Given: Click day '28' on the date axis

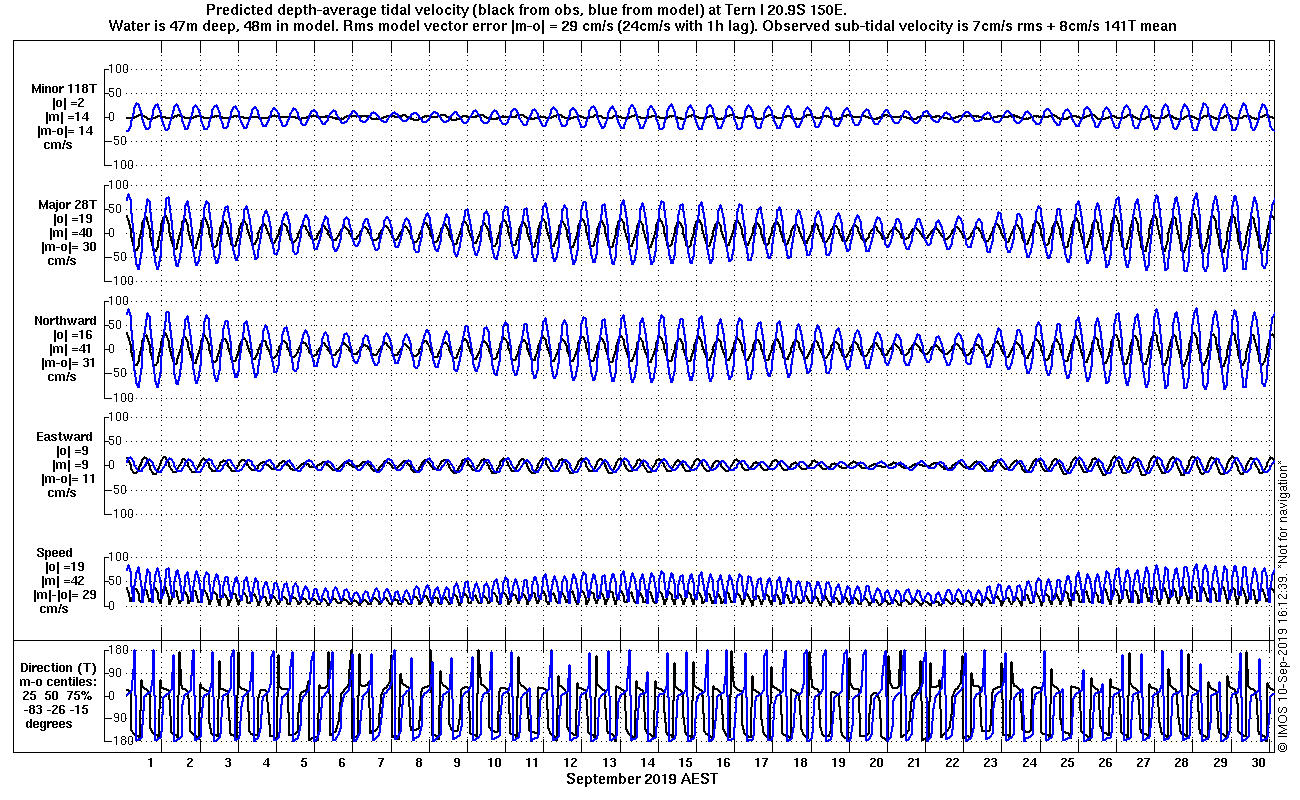Looking at the screenshot, I should point(1183,763).
